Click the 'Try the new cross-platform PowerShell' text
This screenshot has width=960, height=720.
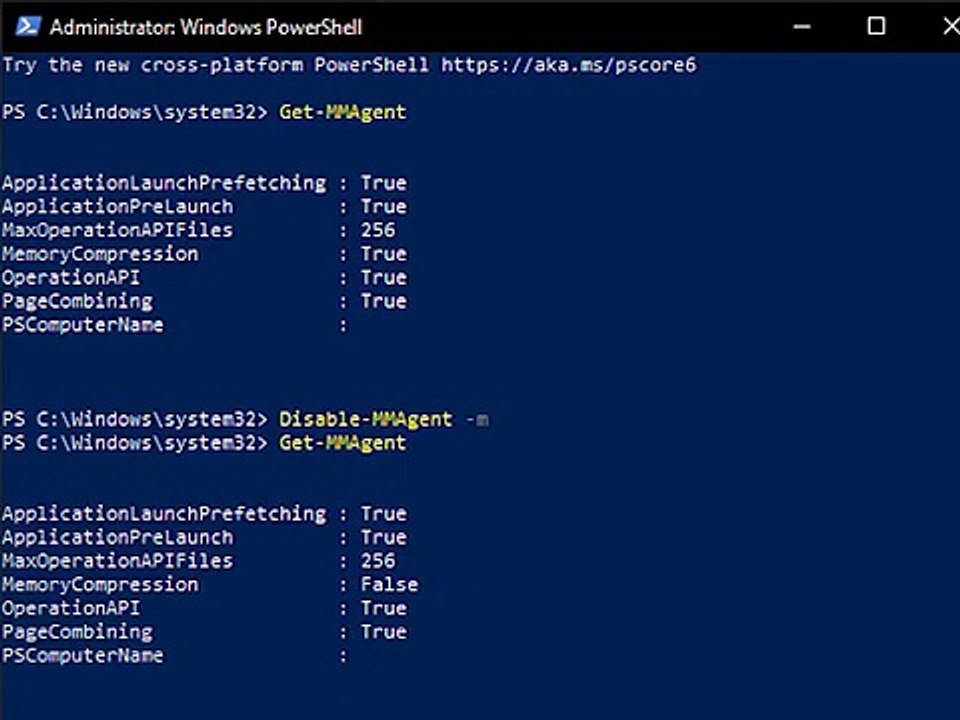point(215,65)
